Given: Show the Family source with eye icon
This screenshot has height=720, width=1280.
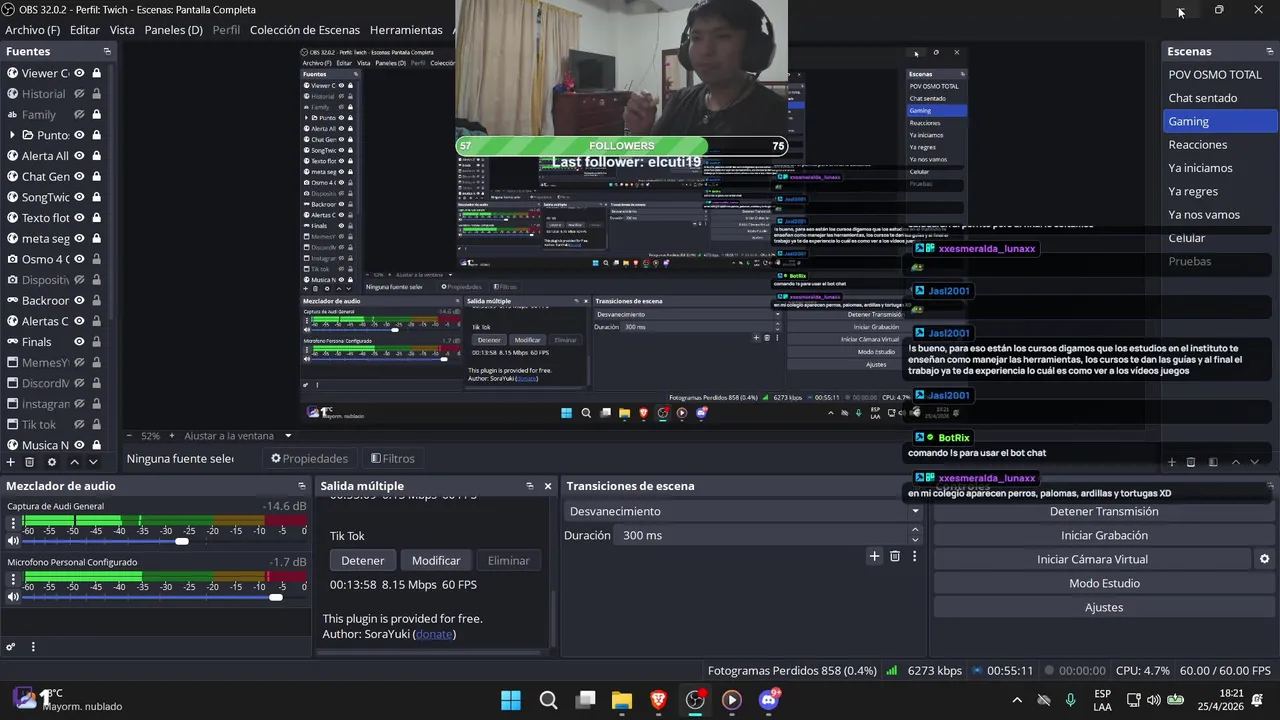Looking at the screenshot, I should coord(79,115).
